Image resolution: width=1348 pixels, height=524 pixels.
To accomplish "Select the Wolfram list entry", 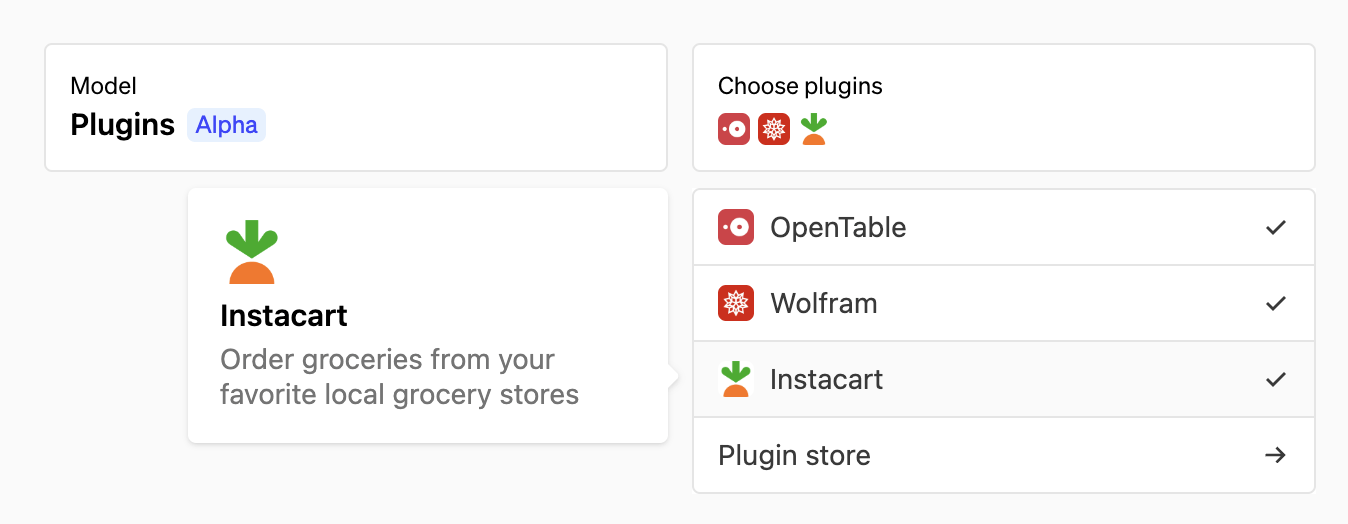I will (x=824, y=303).
